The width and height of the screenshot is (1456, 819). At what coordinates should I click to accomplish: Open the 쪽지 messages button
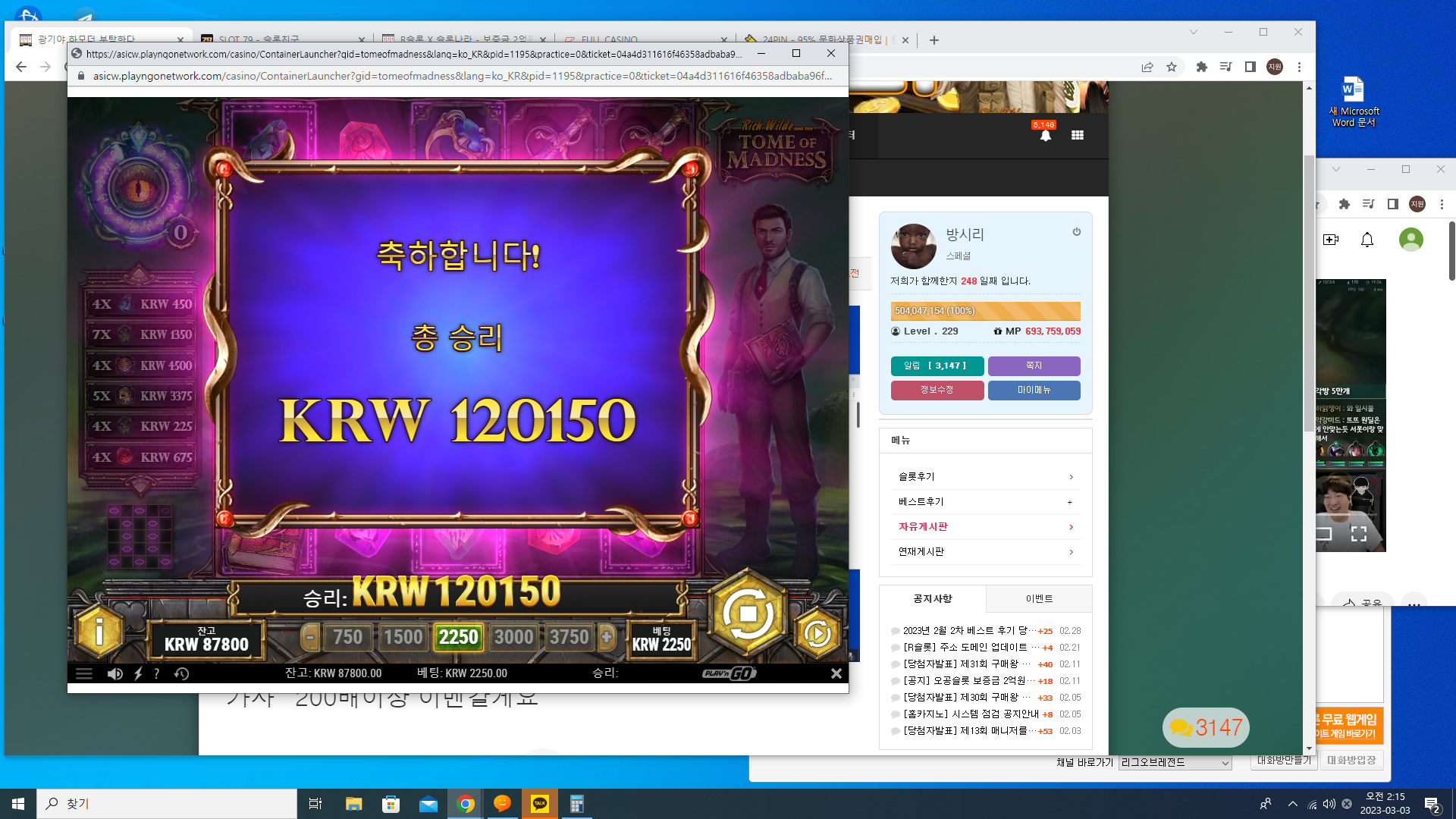pos(1034,366)
